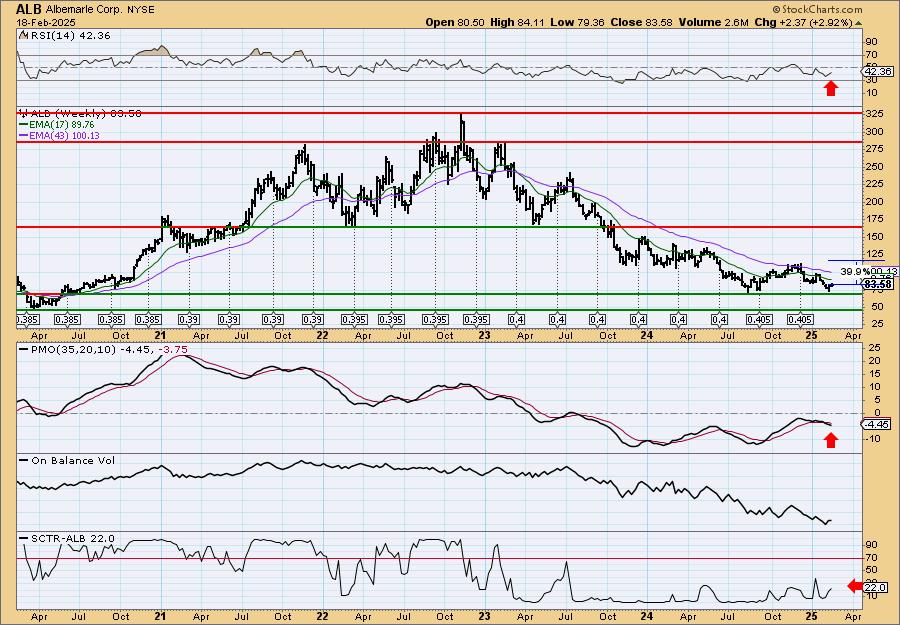Viewport: 900px width, 625px height.
Task: Click the black PMO(35,20,10) line color marker
Action: tap(23, 349)
